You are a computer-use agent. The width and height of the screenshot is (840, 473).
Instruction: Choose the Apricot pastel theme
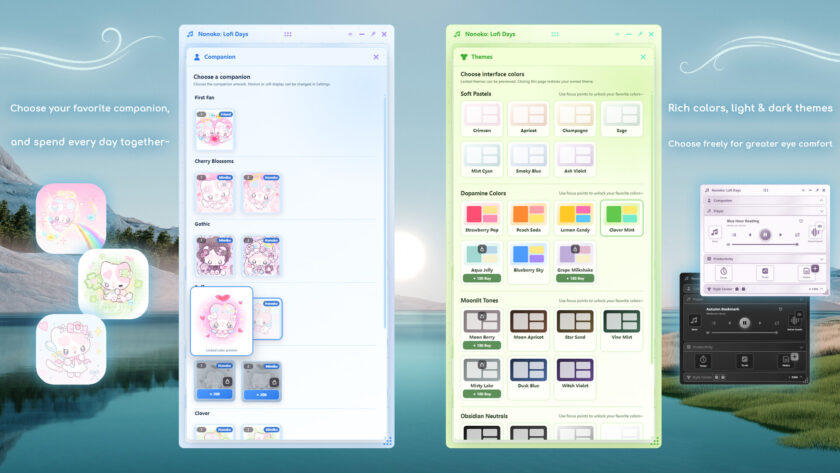[528, 118]
